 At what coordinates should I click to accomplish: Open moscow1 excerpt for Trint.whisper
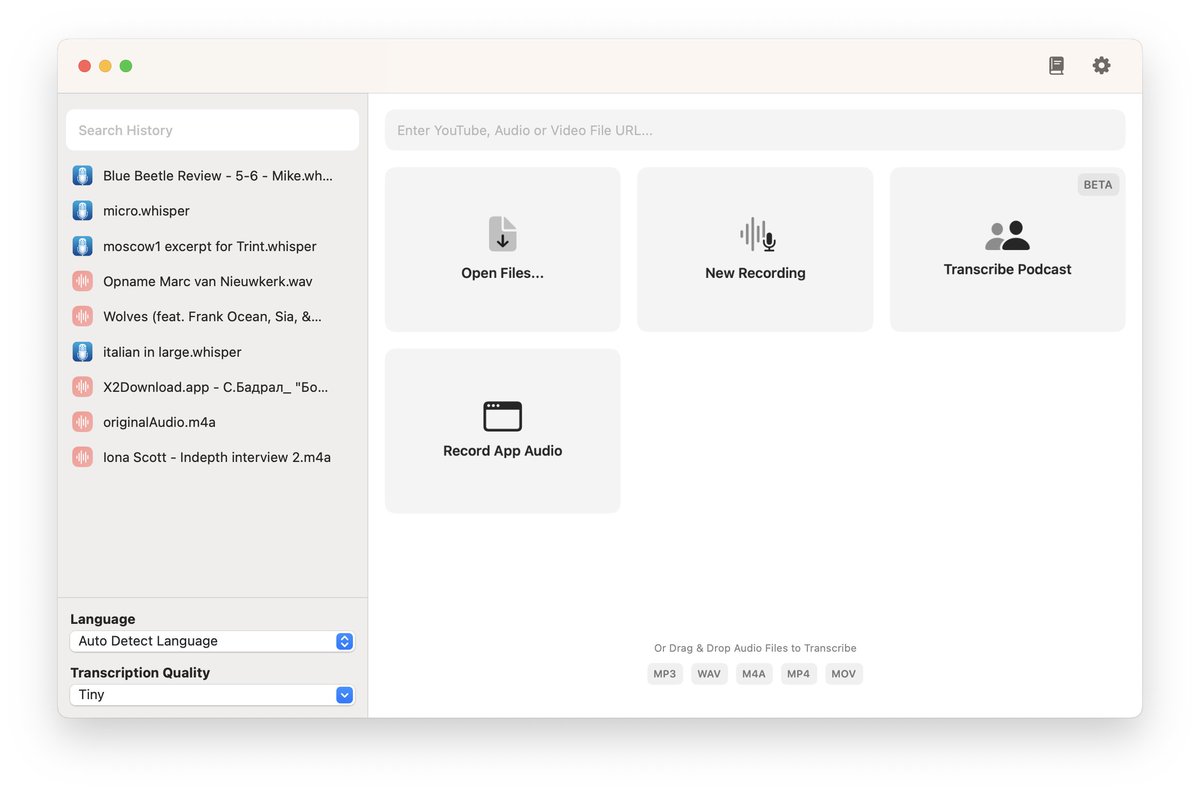click(x=212, y=246)
